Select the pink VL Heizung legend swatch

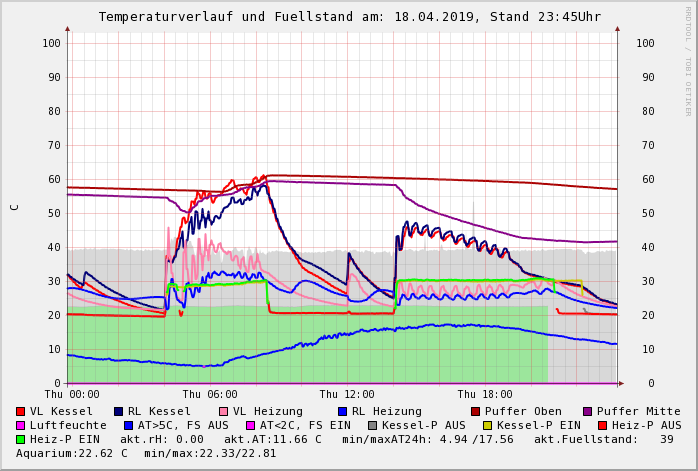[x=222, y=411]
